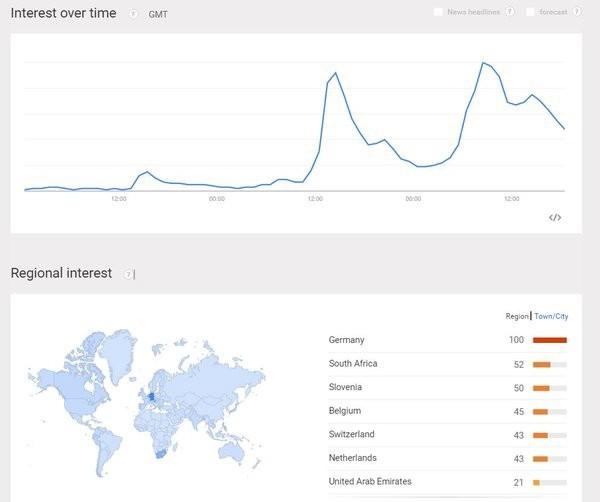Click help icon next to Regional interest
The image size is (600, 502).
tap(129, 274)
